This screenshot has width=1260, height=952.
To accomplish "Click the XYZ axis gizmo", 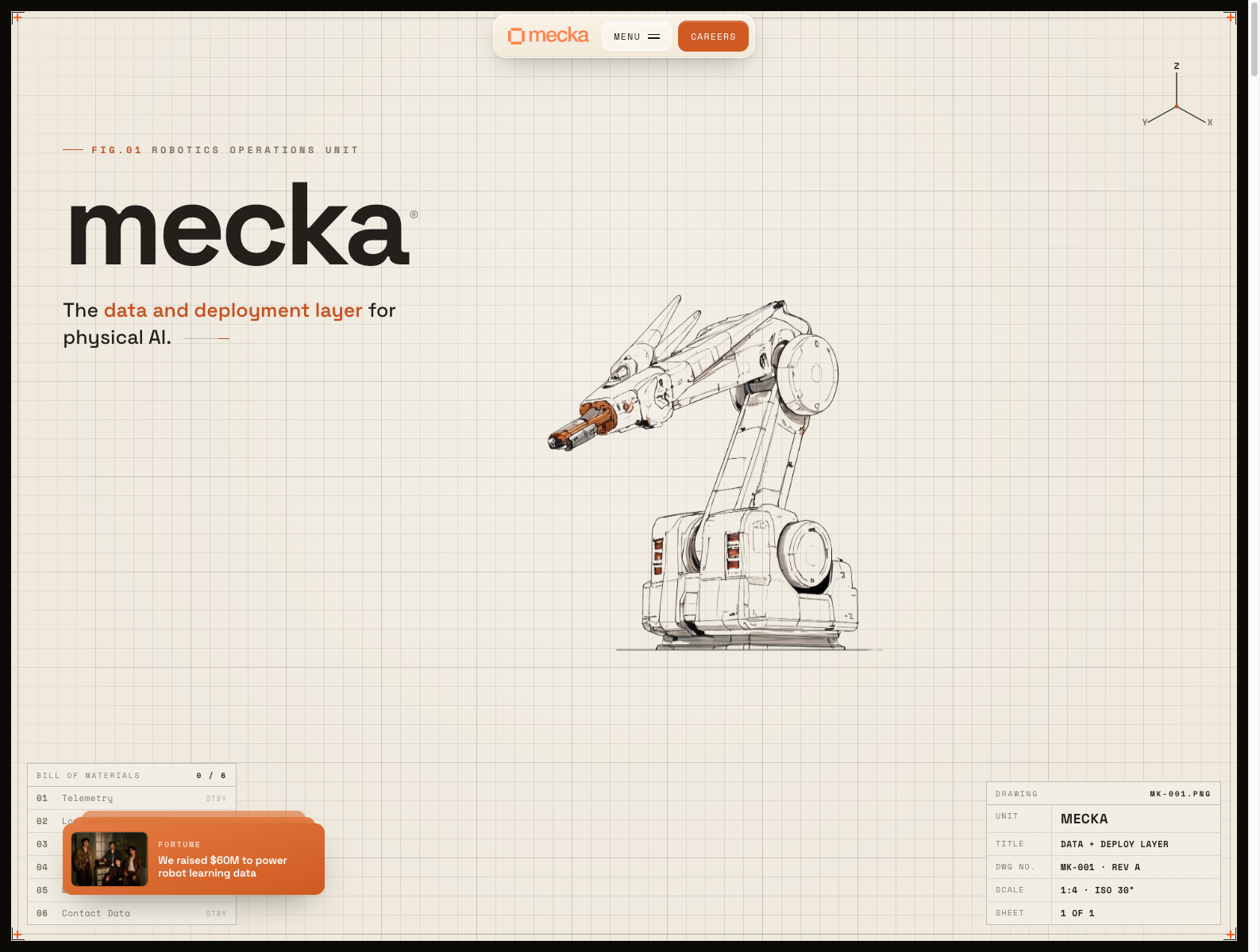I will point(1177,95).
